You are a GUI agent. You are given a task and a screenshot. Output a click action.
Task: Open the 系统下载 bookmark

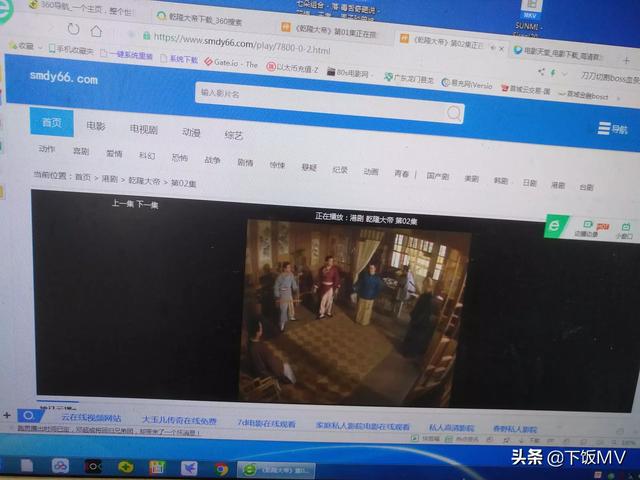click(179, 59)
